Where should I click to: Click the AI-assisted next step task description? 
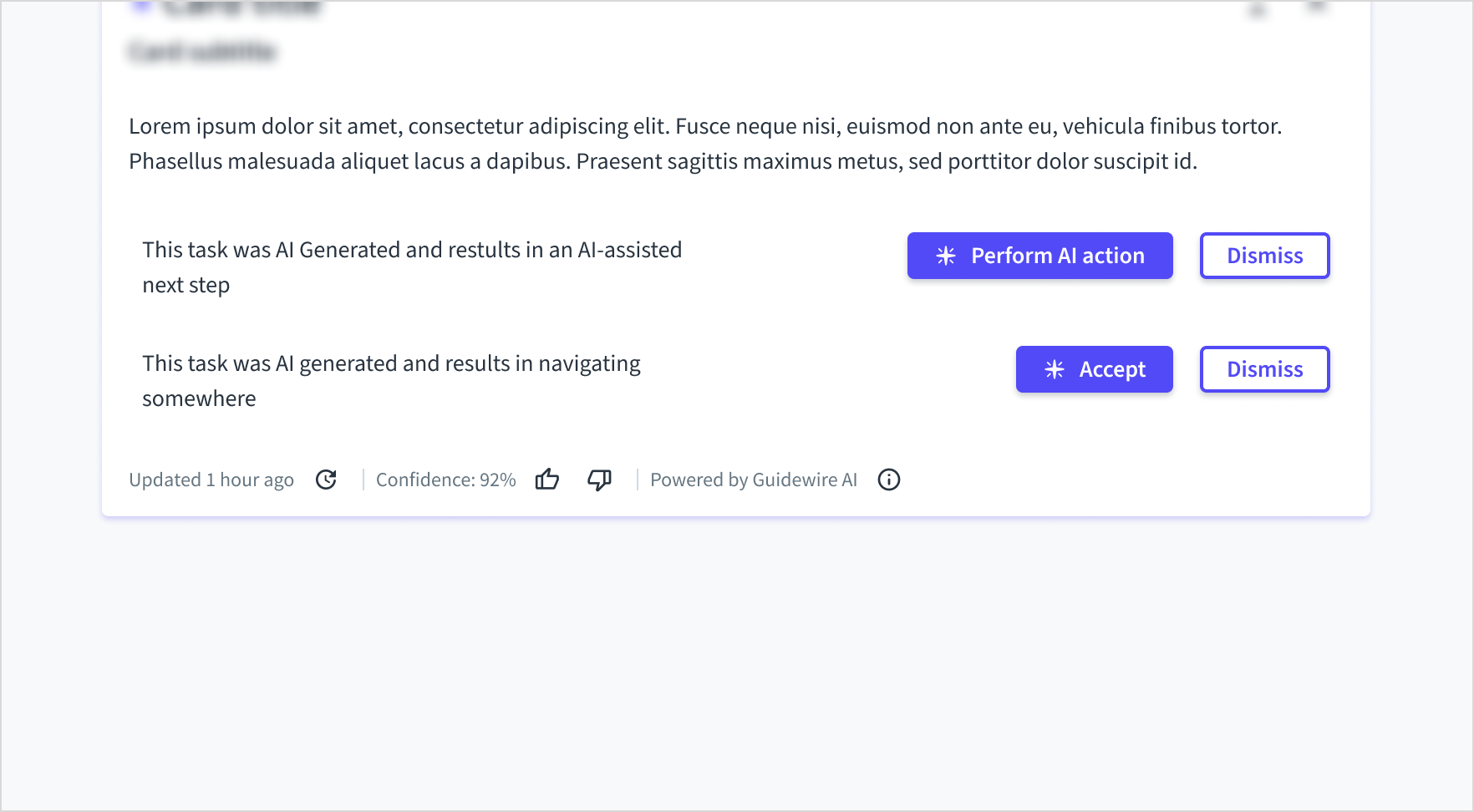pos(412,267)
